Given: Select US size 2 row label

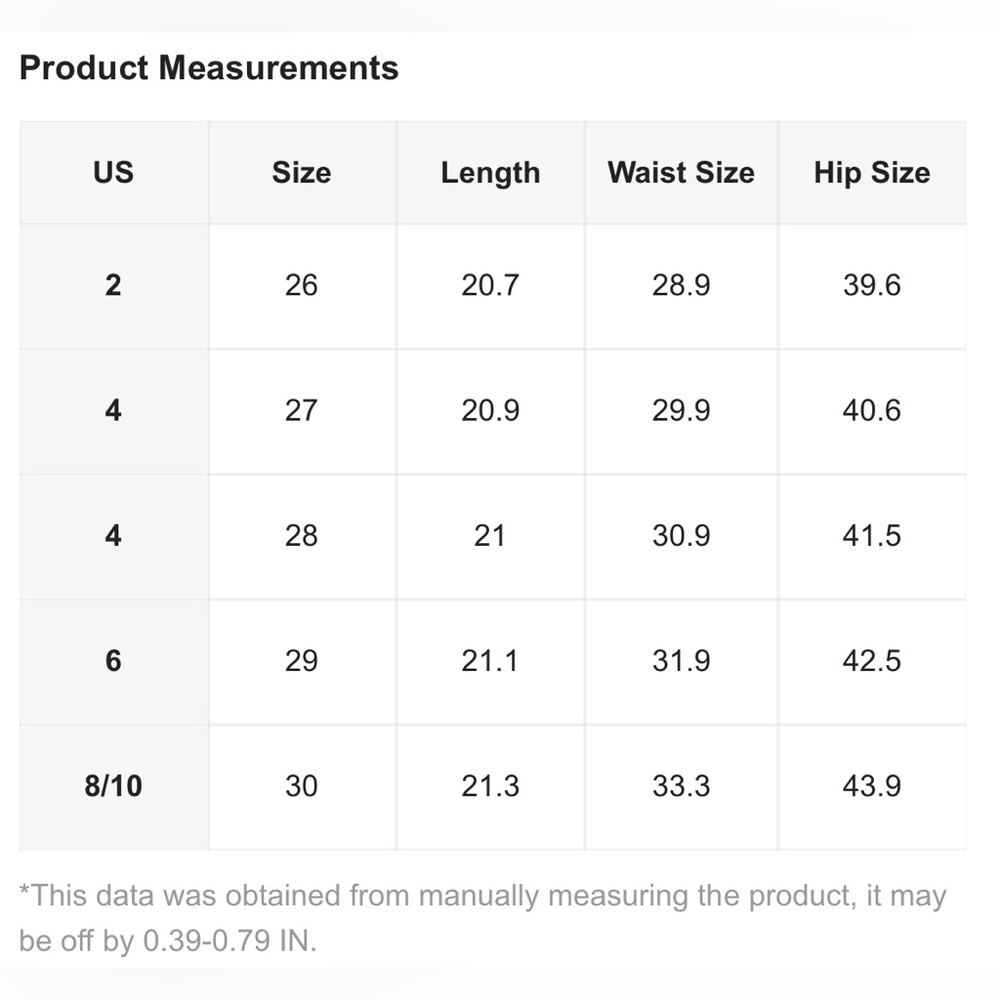Looking at the screenshot, I should (114, 286).
